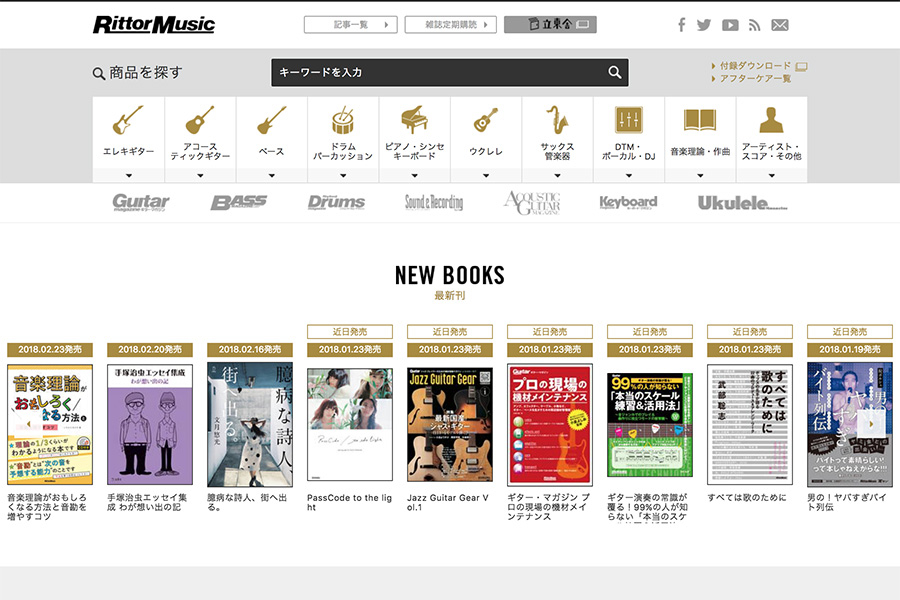This screenshot has width=900, height=600.
Task: Open the Sound & Recording magazine logo
Action: (x=434, y=203)
